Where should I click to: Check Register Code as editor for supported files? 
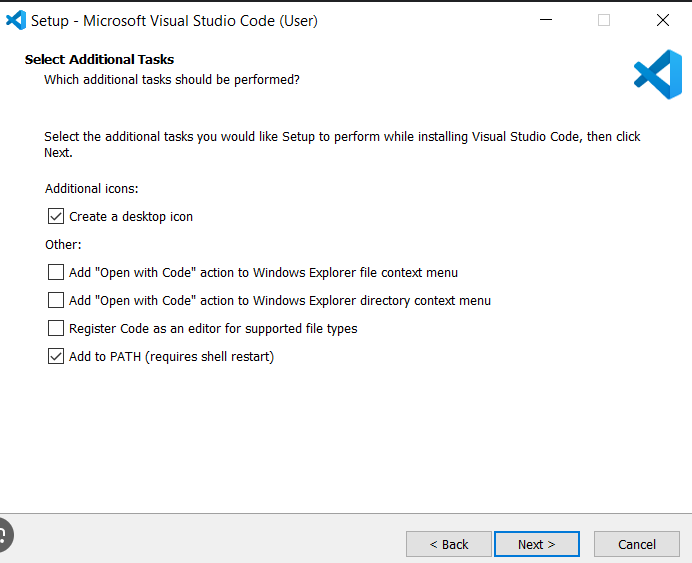[56, 328]
